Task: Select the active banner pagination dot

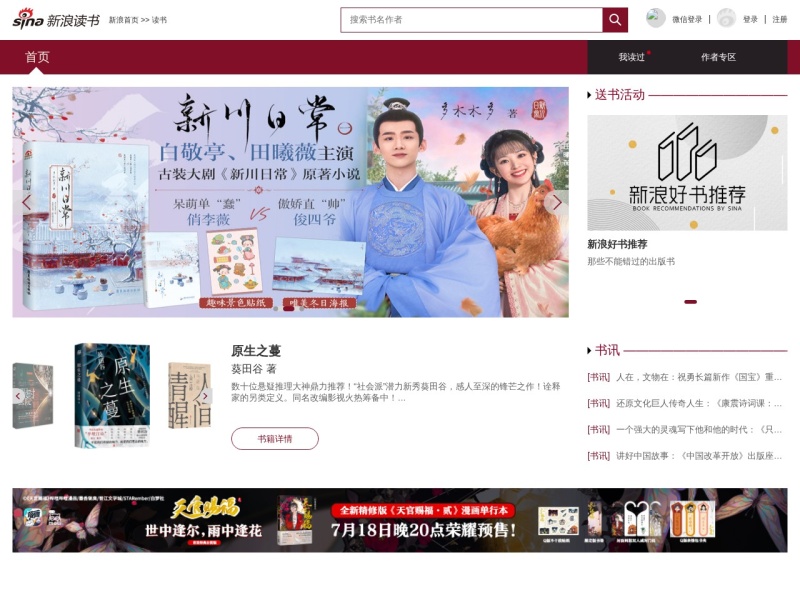Action: [x=289, y=308]
